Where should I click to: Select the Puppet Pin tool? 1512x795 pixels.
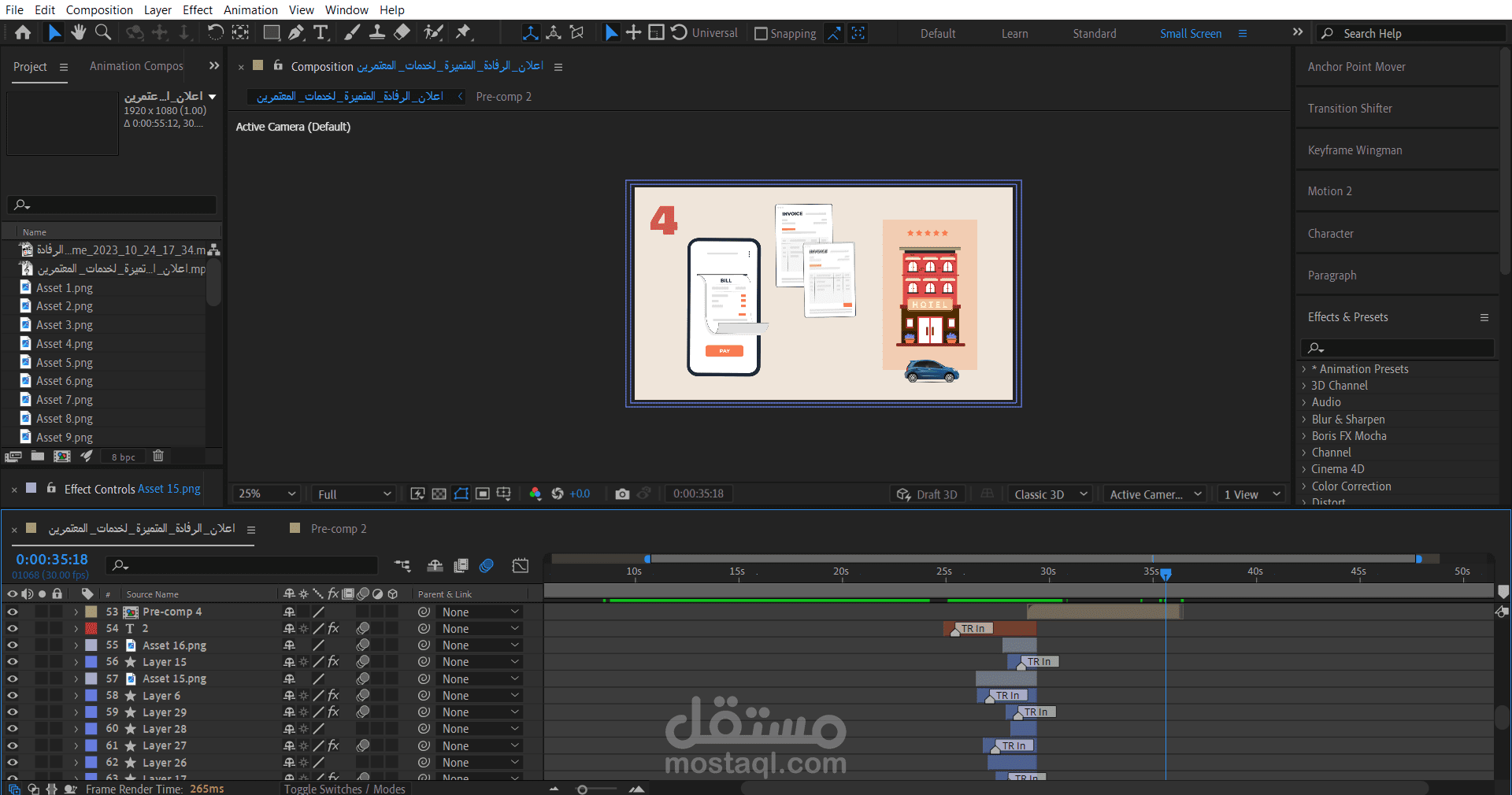463,32
